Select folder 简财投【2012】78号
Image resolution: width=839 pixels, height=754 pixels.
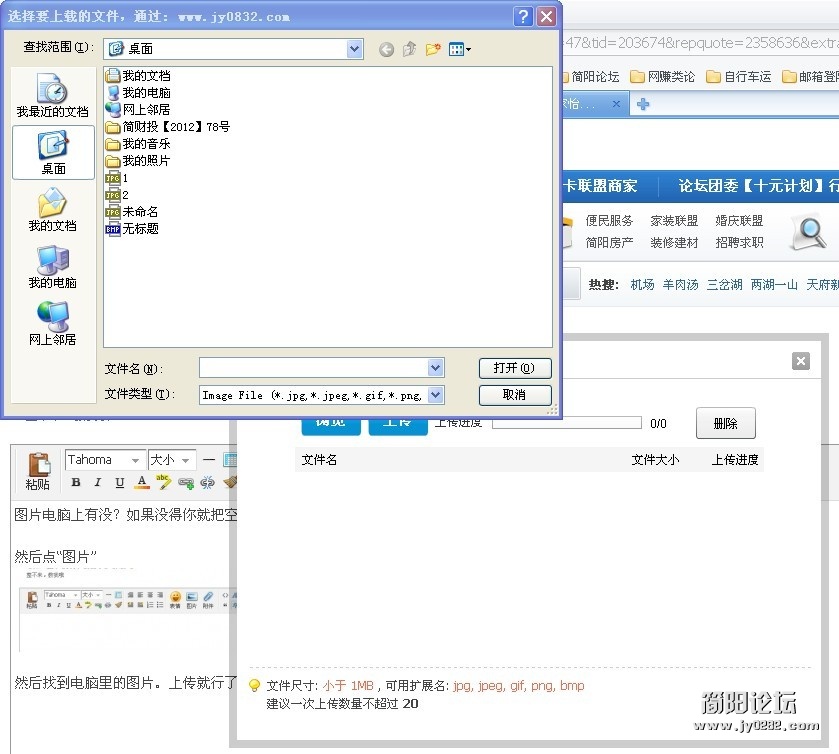[167, 127]
